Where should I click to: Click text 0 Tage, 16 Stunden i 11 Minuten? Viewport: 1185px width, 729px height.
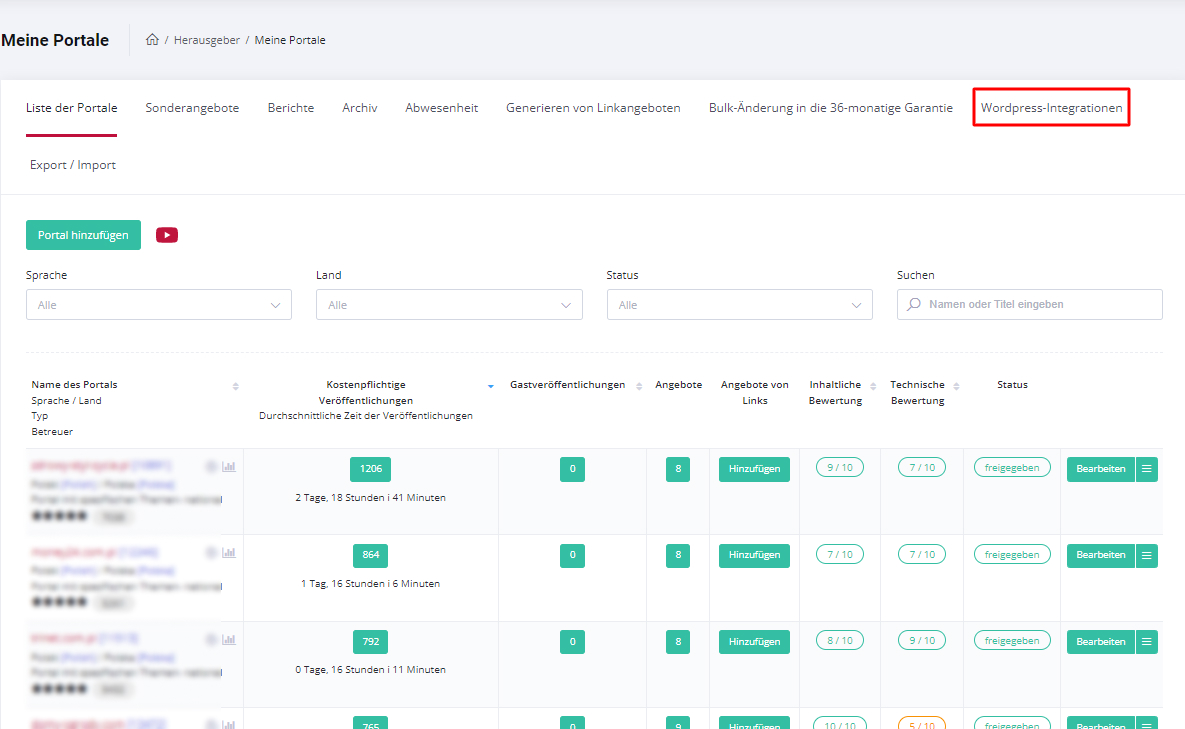tap(370, 670)
